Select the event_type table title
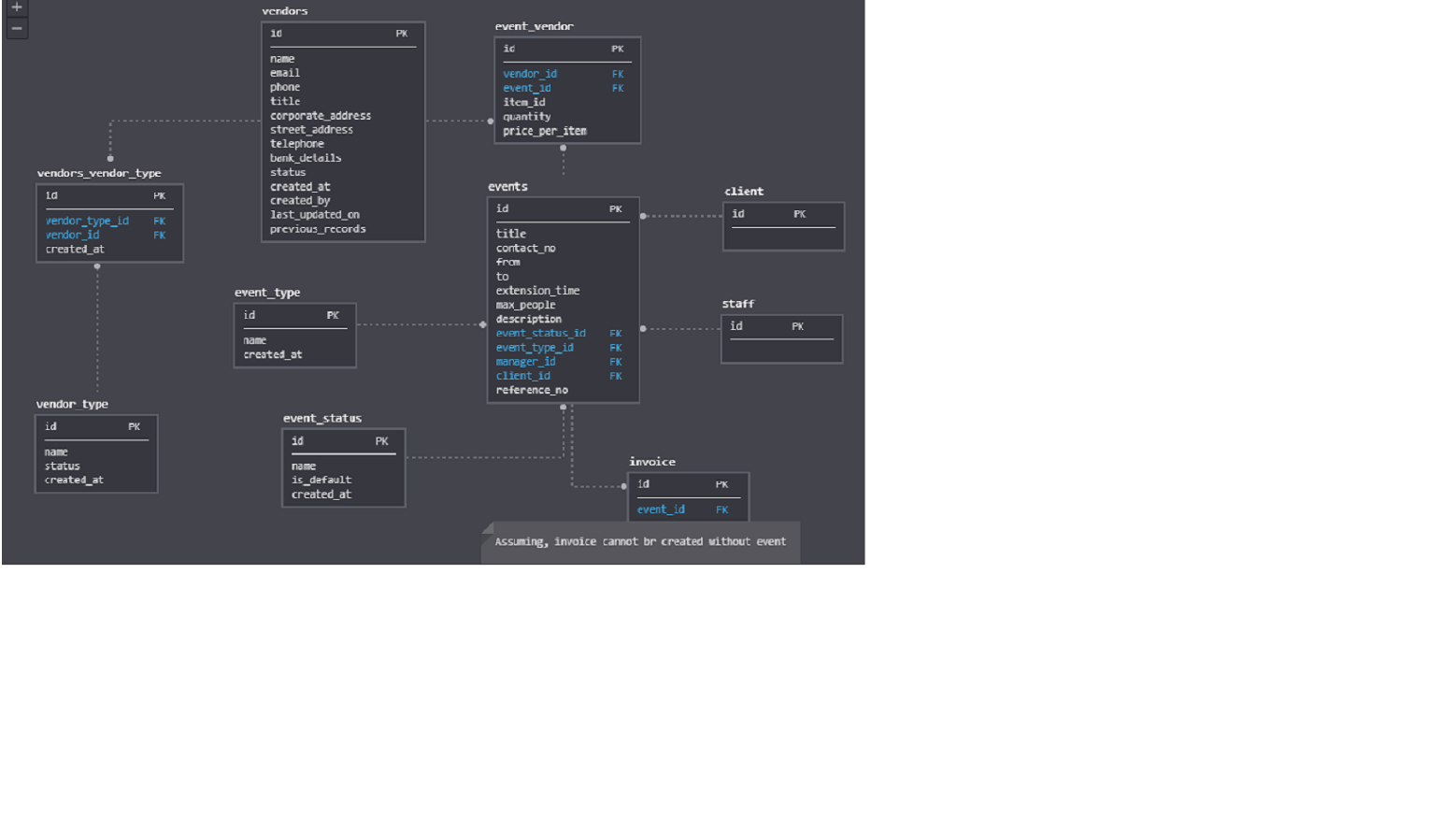The height and width of the screenshot is (818, 1456). pyautogui.click(x=267, y=293)
